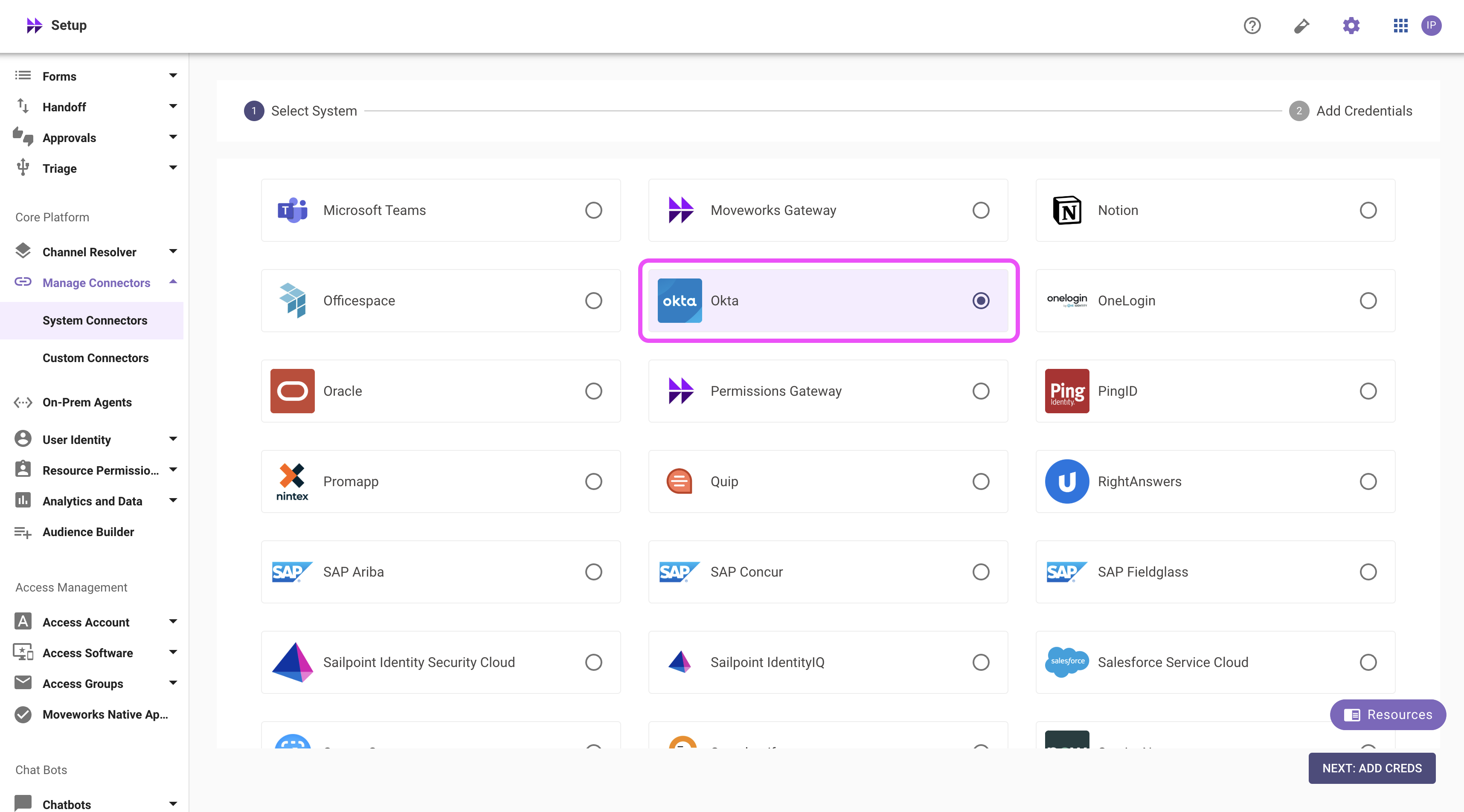Viewport: 1464px width, 812px height.
Task: Open System Connectors in sidebar
Action: click(91, 320)
